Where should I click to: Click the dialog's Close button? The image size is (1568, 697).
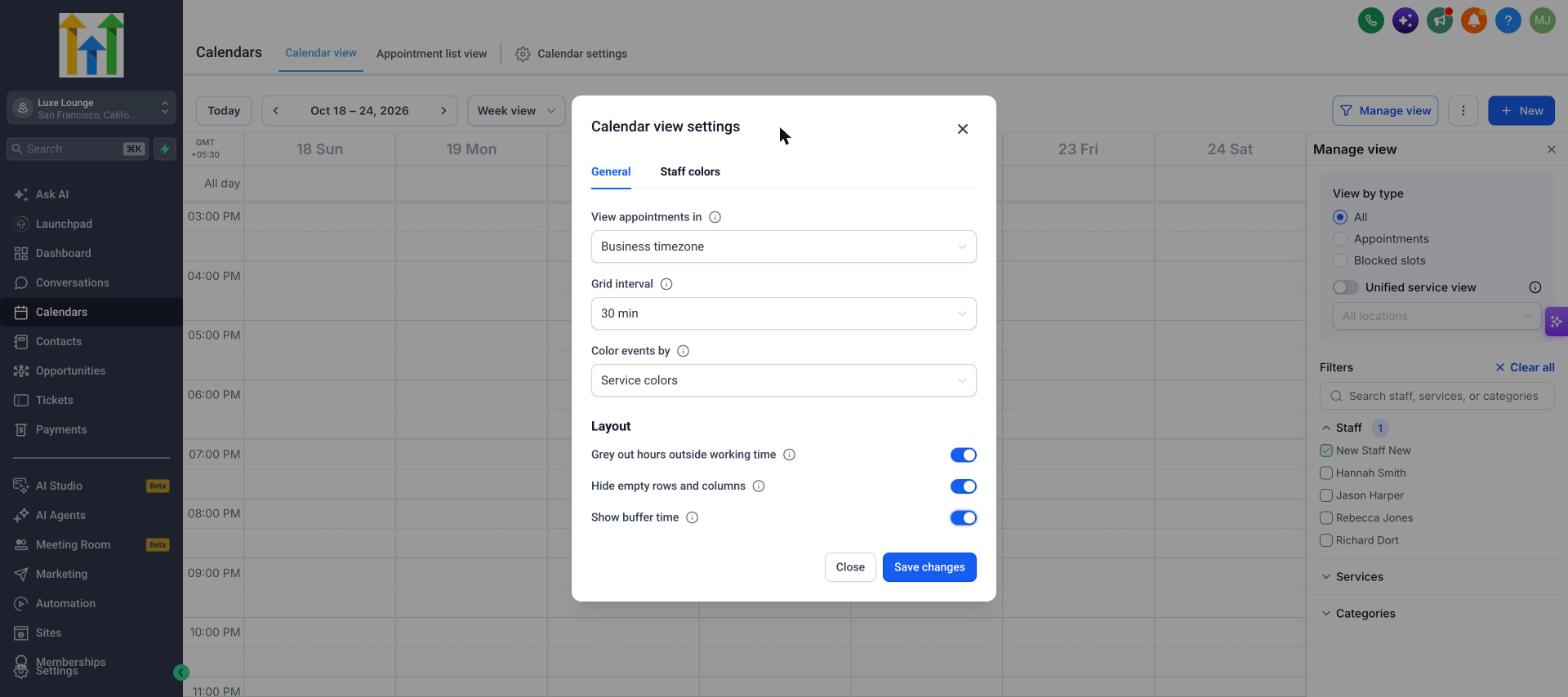(x=850, y=568)
